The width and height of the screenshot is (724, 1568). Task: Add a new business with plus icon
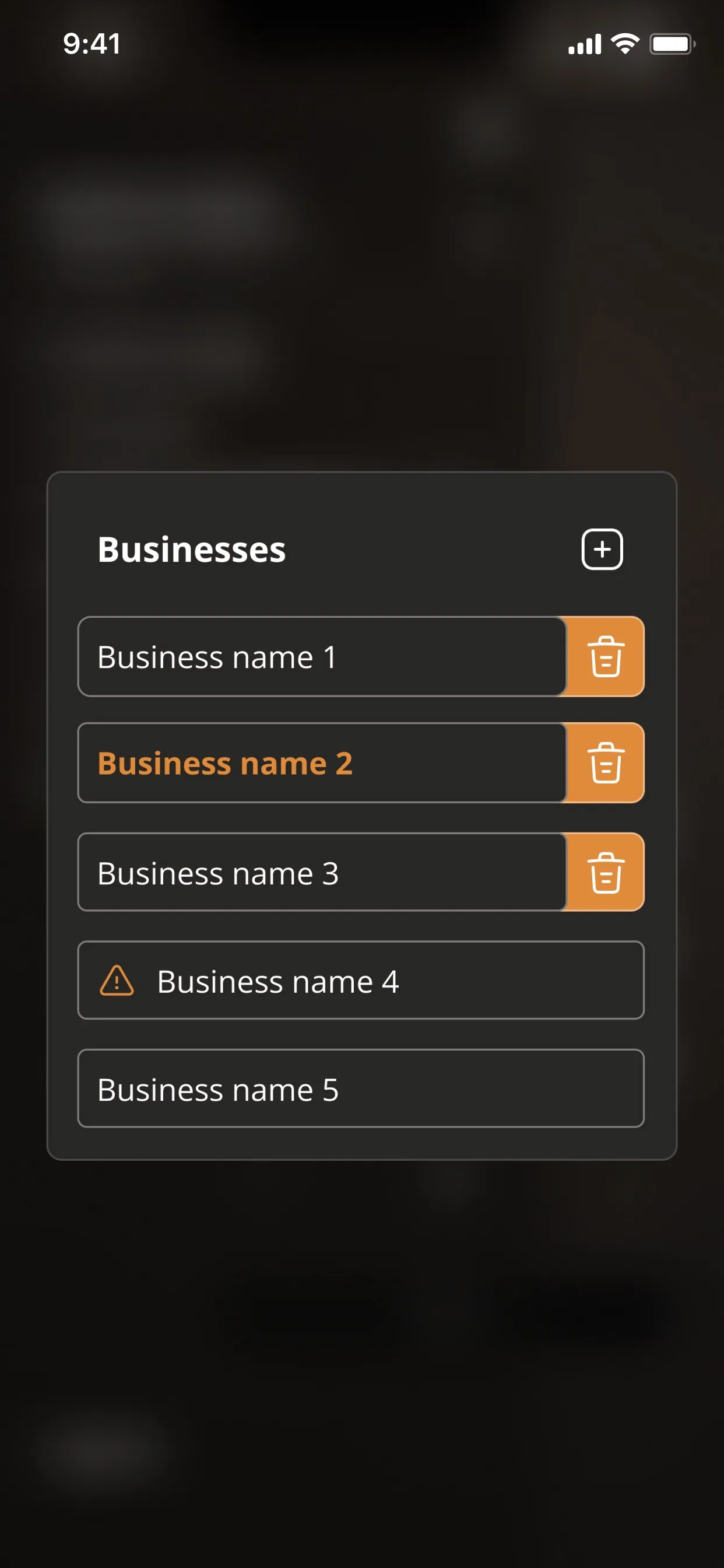click(x=602, y=549)
